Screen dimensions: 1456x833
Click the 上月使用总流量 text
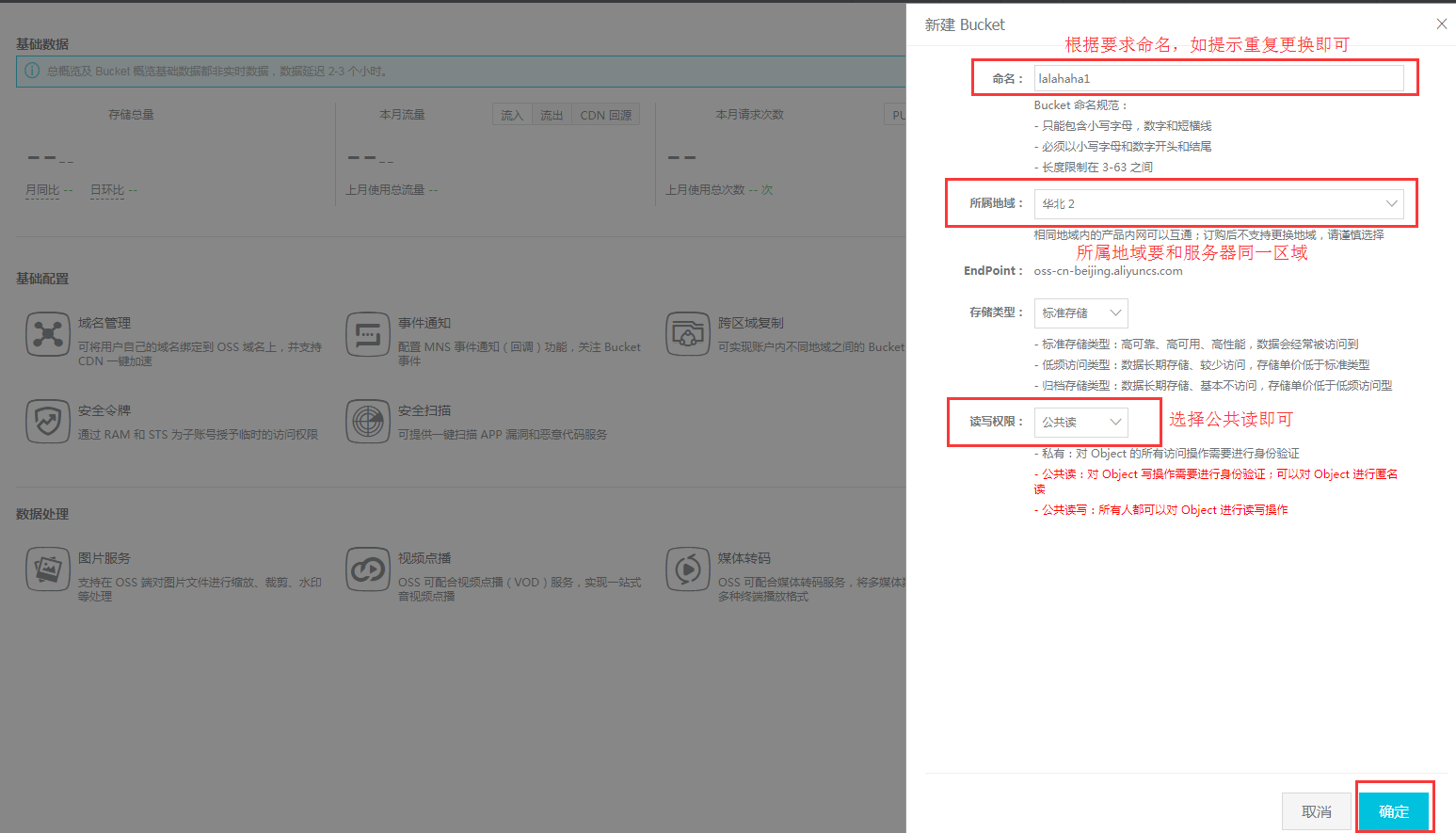(385, 190)
